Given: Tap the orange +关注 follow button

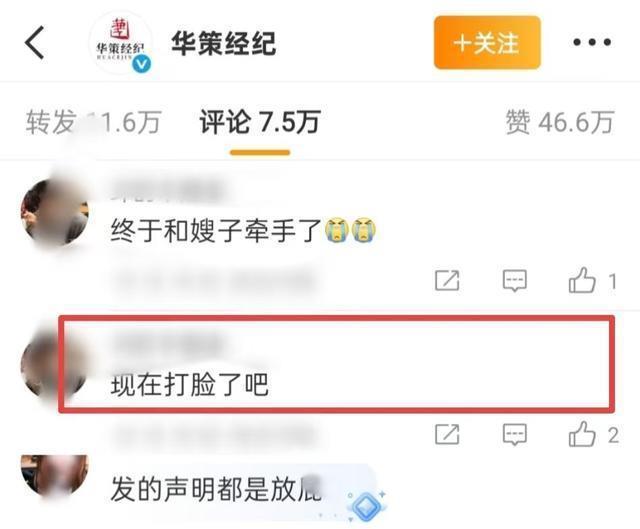Looking at the screenshot, I should tap(487, 42).
